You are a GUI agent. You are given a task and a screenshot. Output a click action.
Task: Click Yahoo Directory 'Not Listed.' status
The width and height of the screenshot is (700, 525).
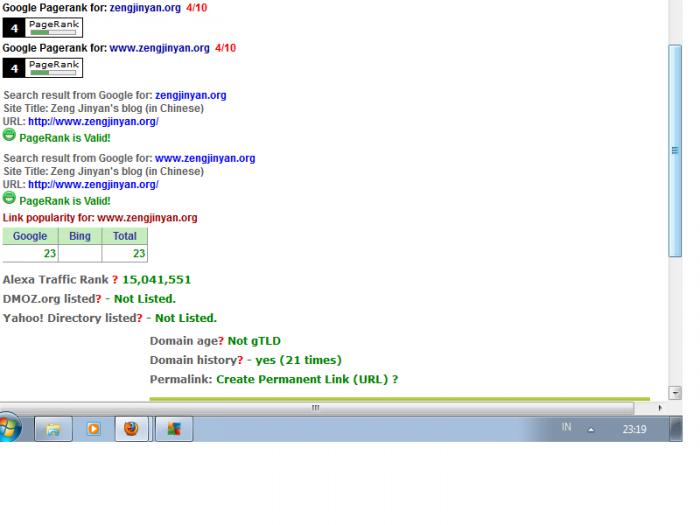tap(186, 318)
